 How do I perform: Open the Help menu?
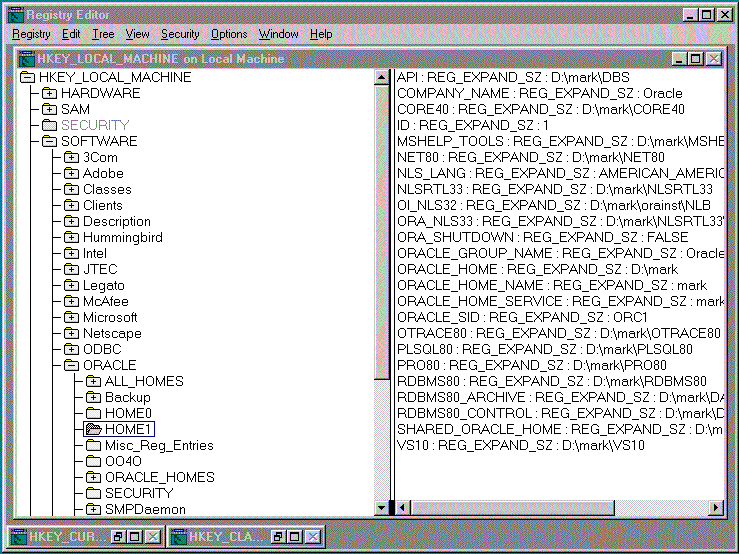point(321,34)
